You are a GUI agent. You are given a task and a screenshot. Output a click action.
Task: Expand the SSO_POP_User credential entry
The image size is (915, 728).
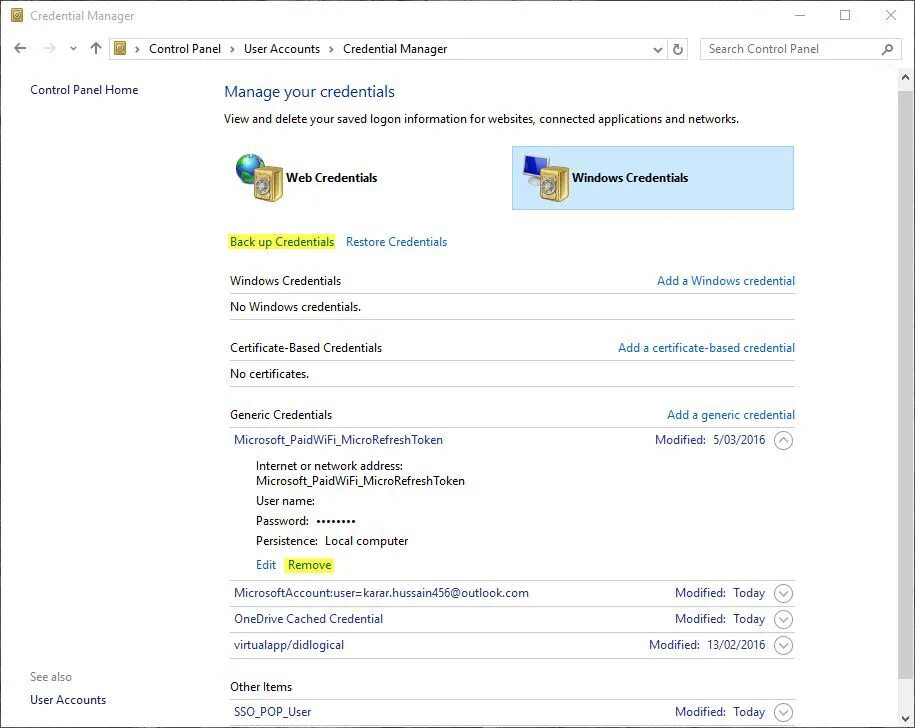pos(783,712)
